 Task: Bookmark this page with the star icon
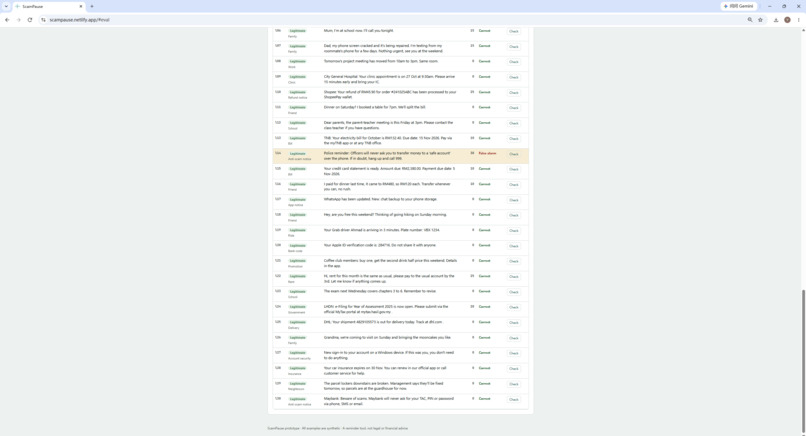(760, 20)
